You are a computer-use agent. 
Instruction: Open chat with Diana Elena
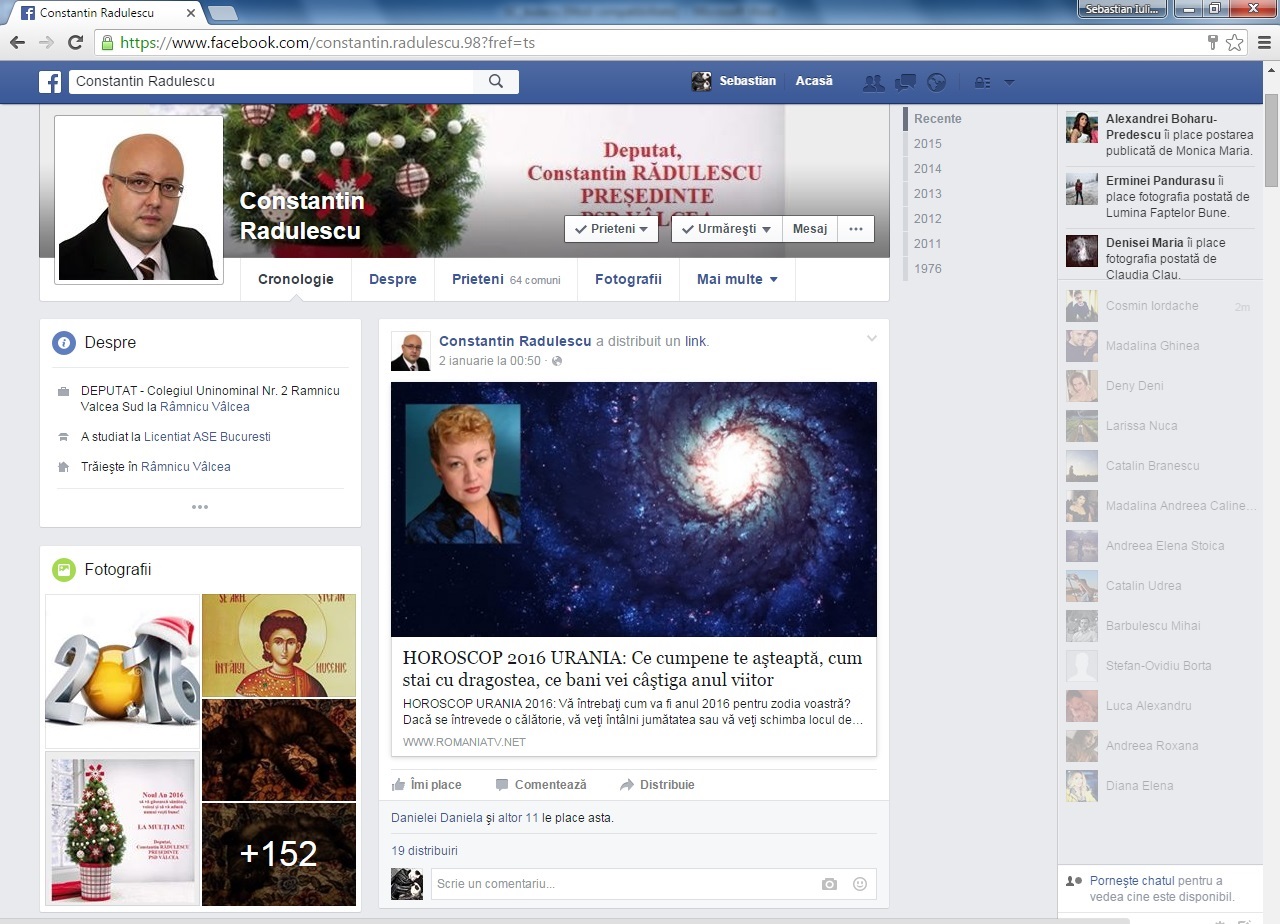[x=1158, y=786]
